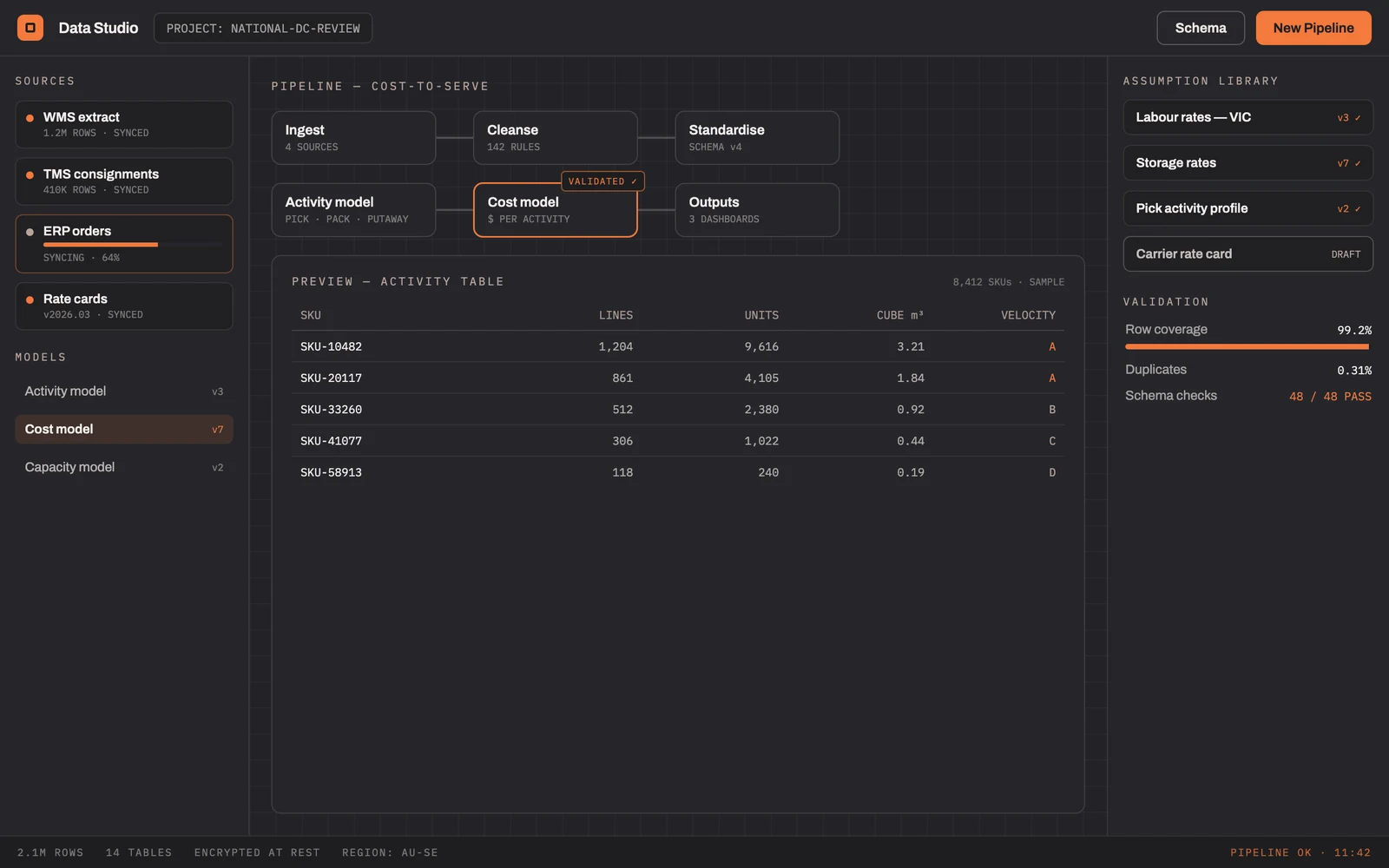1389x868 pixels.
Task: Click Schema checks 48 / 48 PASS
Action: pos(1330,397)
